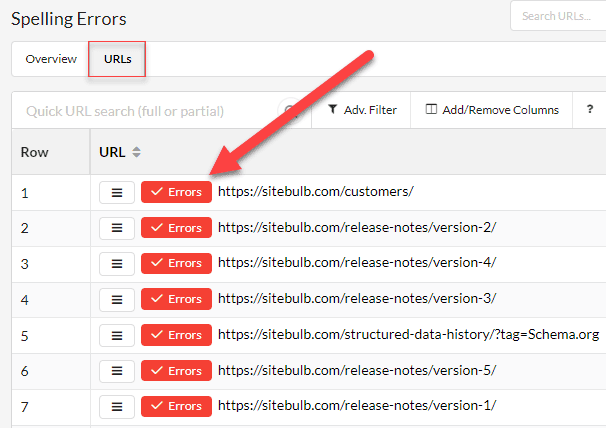
Task: Open the sitebulb.com/release-notes/version-1/ URL
Action: [x=357, y=406]
